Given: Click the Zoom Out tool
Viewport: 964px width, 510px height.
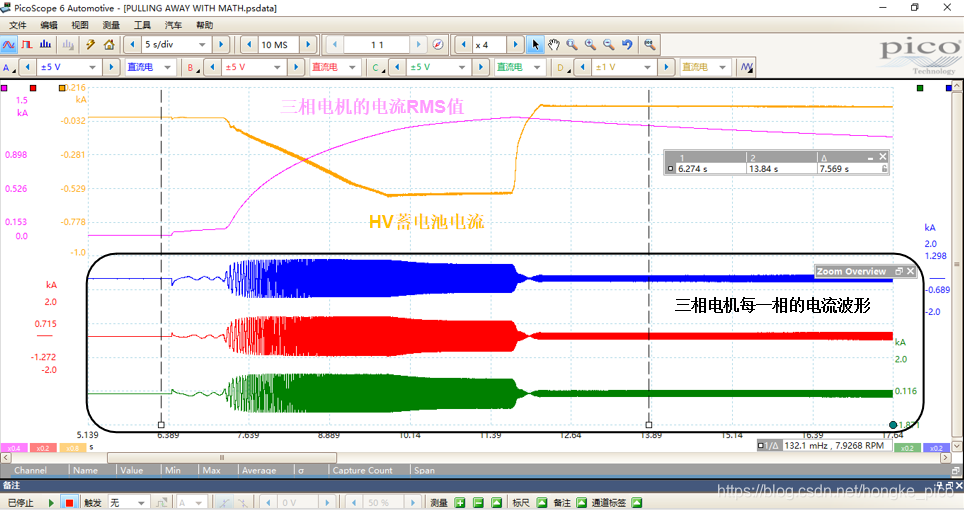Looking at the screenshot, I should coord(609,45).
